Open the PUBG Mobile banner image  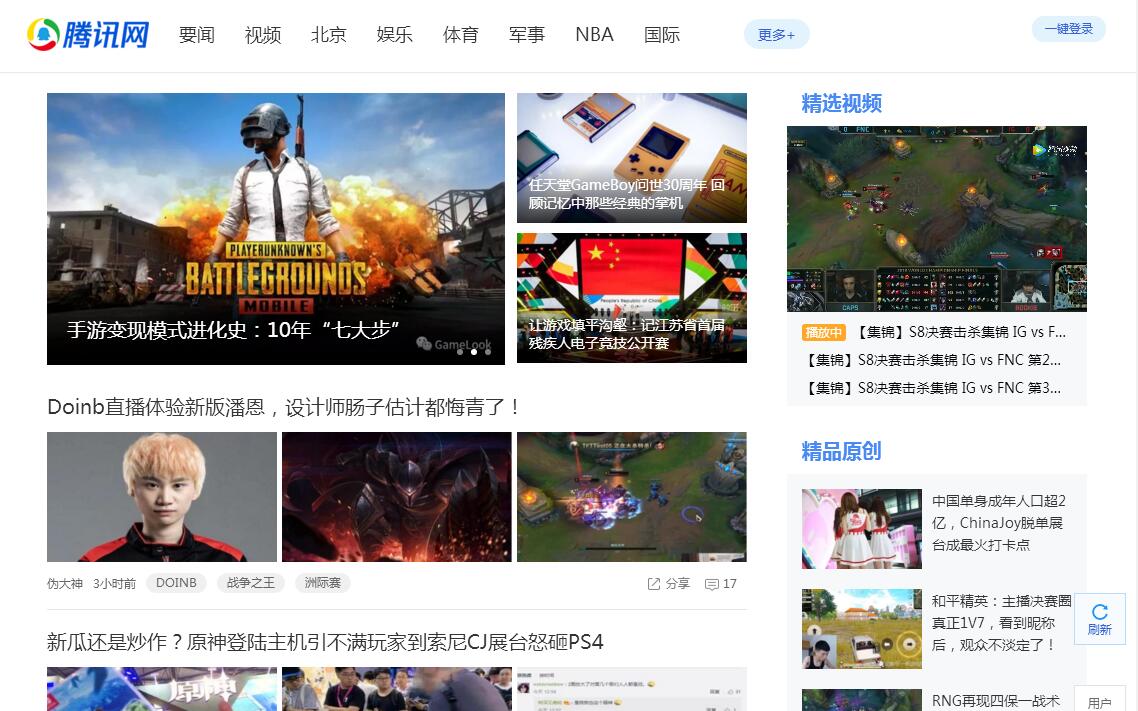coord(275,228)
